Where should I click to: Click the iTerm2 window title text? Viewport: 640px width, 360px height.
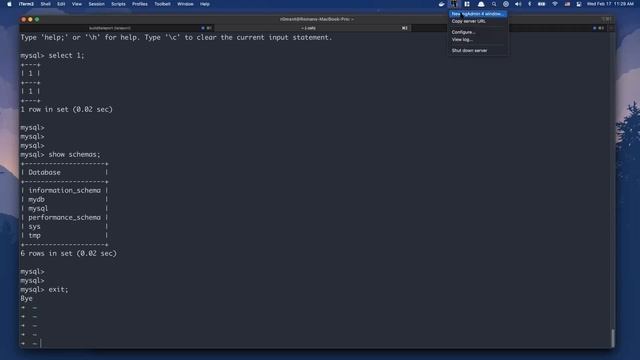[x=317, y=19]
